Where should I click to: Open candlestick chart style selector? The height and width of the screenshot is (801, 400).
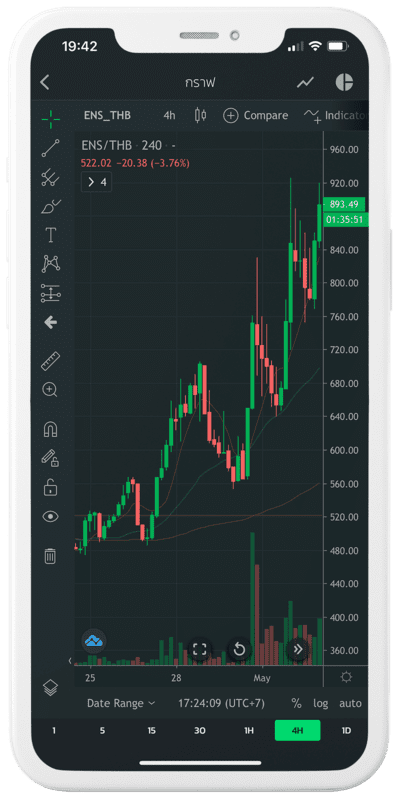[200, 115]
